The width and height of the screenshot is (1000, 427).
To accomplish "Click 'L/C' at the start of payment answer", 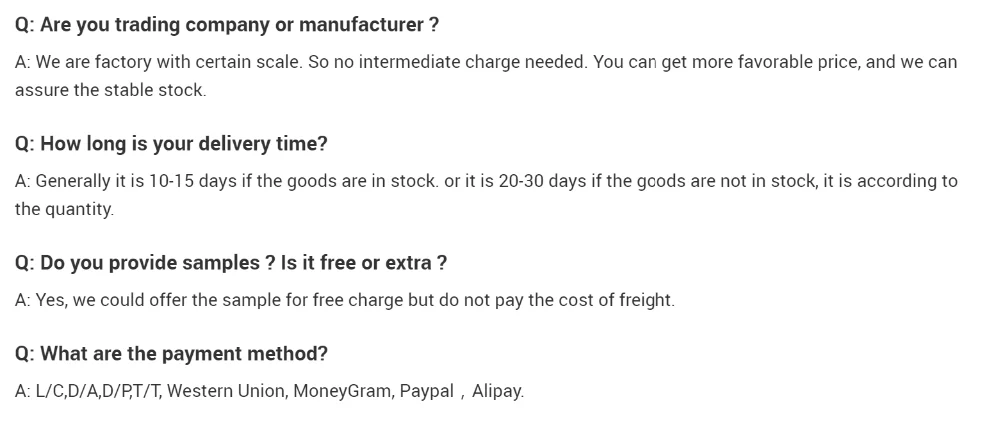I will point(48,391).
